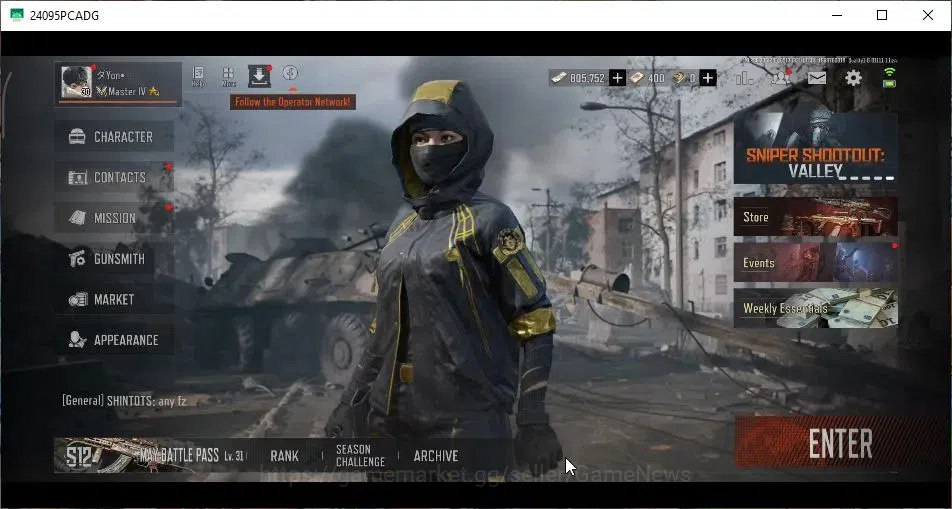The image size is (952, 509).
Task: Minimize the 24095PCADG window
Action: pyautogui.click(x=837, y=15)
